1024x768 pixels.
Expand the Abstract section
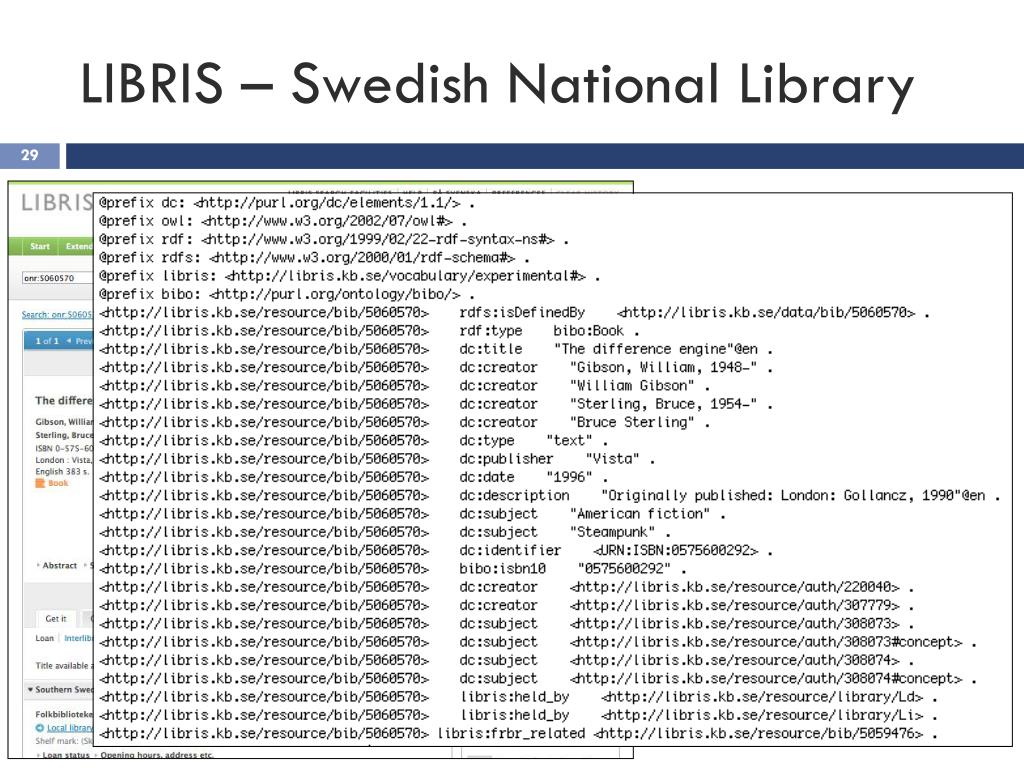(x=57, y=566)
